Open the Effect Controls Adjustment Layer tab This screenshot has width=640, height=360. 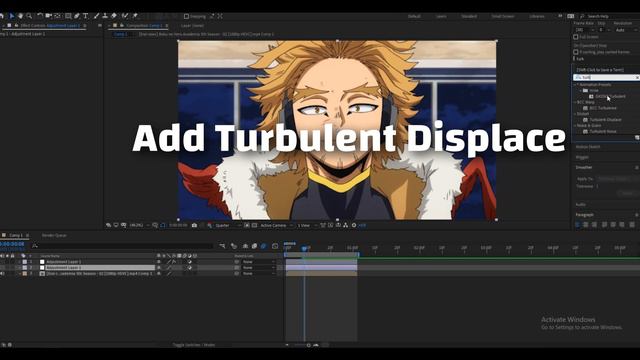[x=50, y=25]
